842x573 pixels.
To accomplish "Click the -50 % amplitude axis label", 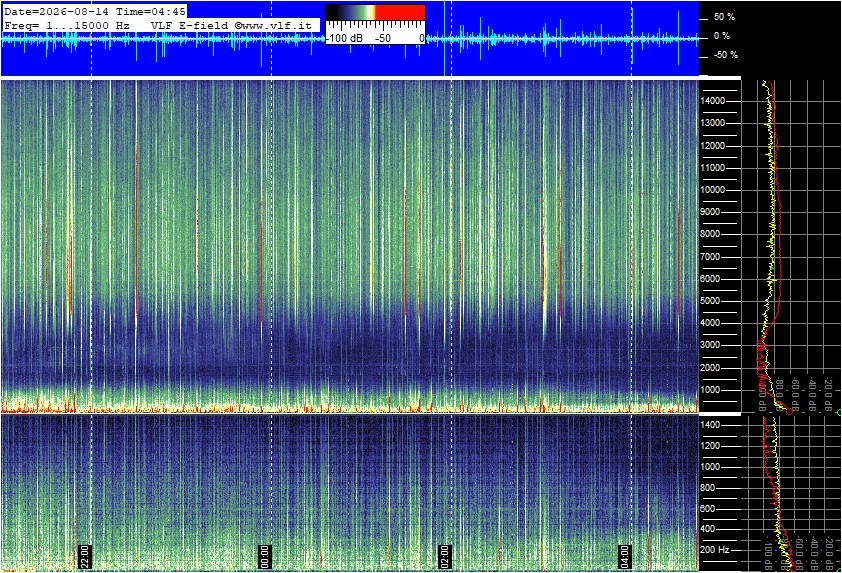I will 725,55.
